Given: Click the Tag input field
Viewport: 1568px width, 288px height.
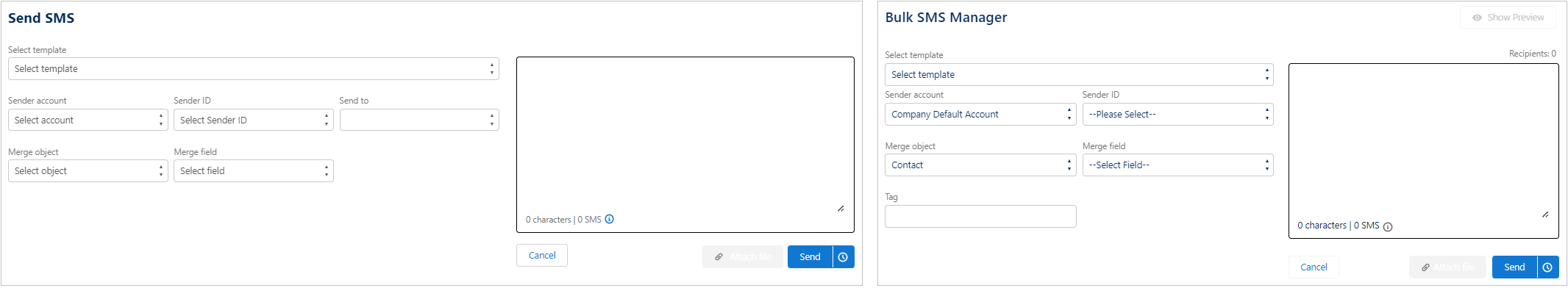Looking at the screenshot, I should [x=980, y=217].
